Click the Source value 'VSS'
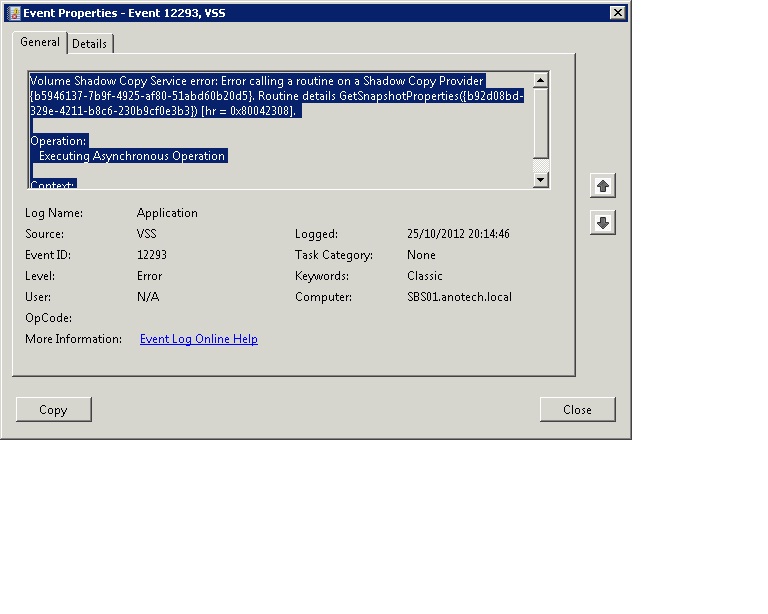 [x=146, y=234]
